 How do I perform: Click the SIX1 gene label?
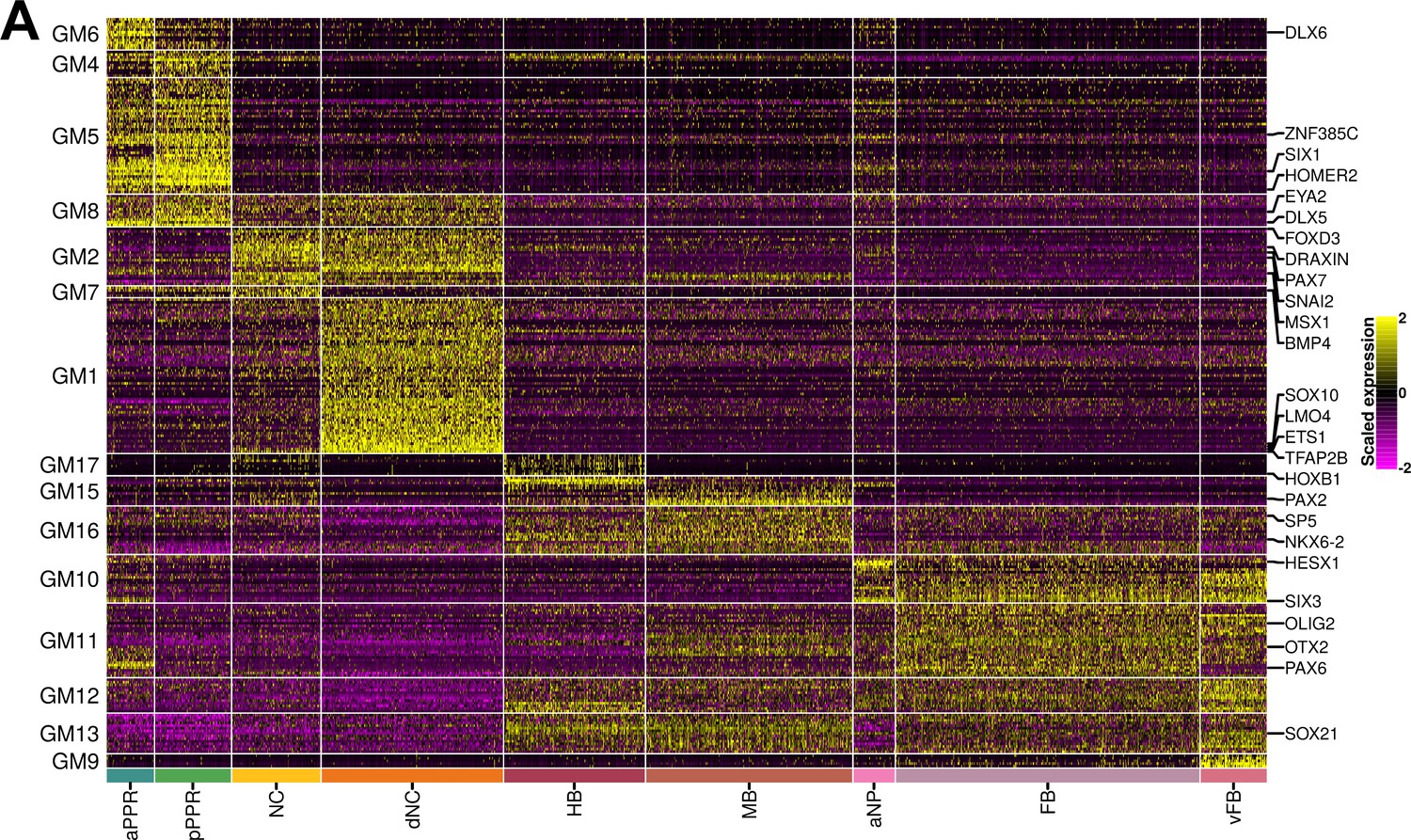coord(1303,154)
